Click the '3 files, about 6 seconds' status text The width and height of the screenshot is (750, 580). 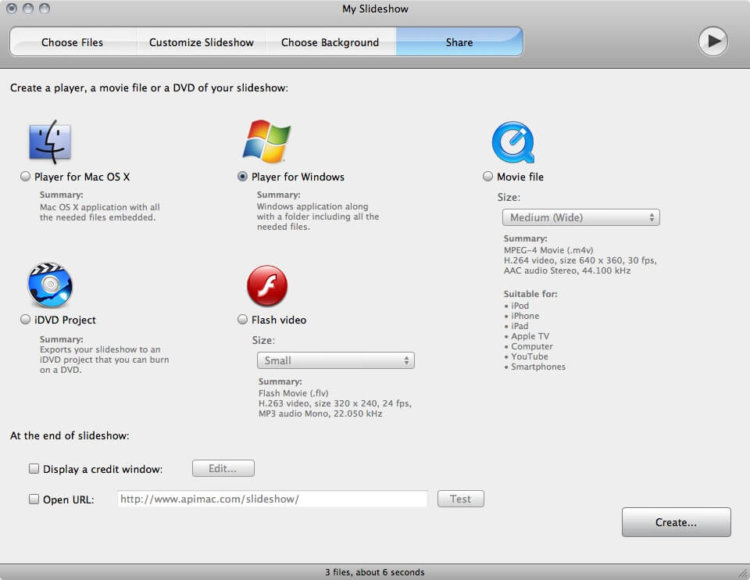click(375, 572)
